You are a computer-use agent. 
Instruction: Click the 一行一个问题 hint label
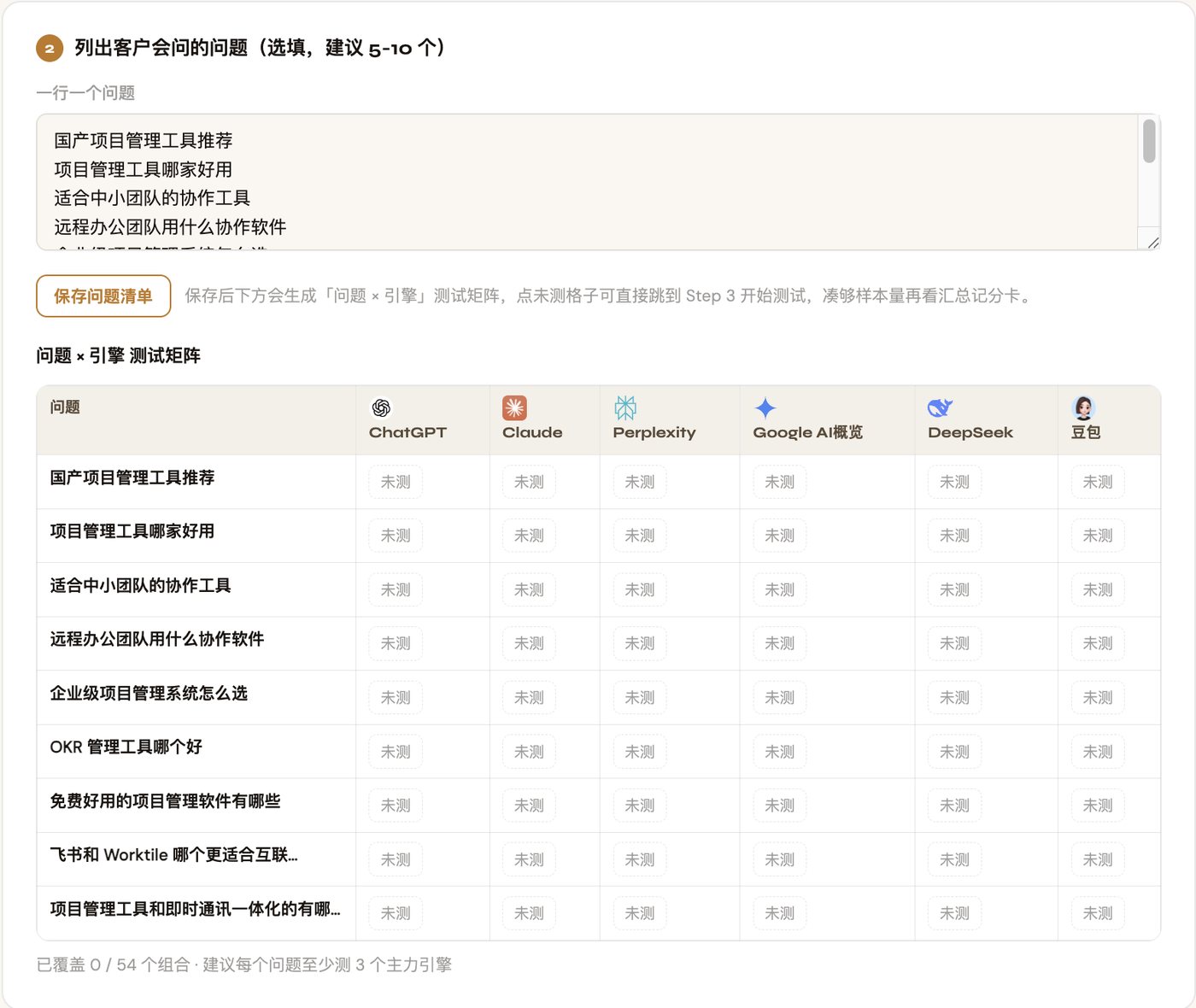click(85, 92)
